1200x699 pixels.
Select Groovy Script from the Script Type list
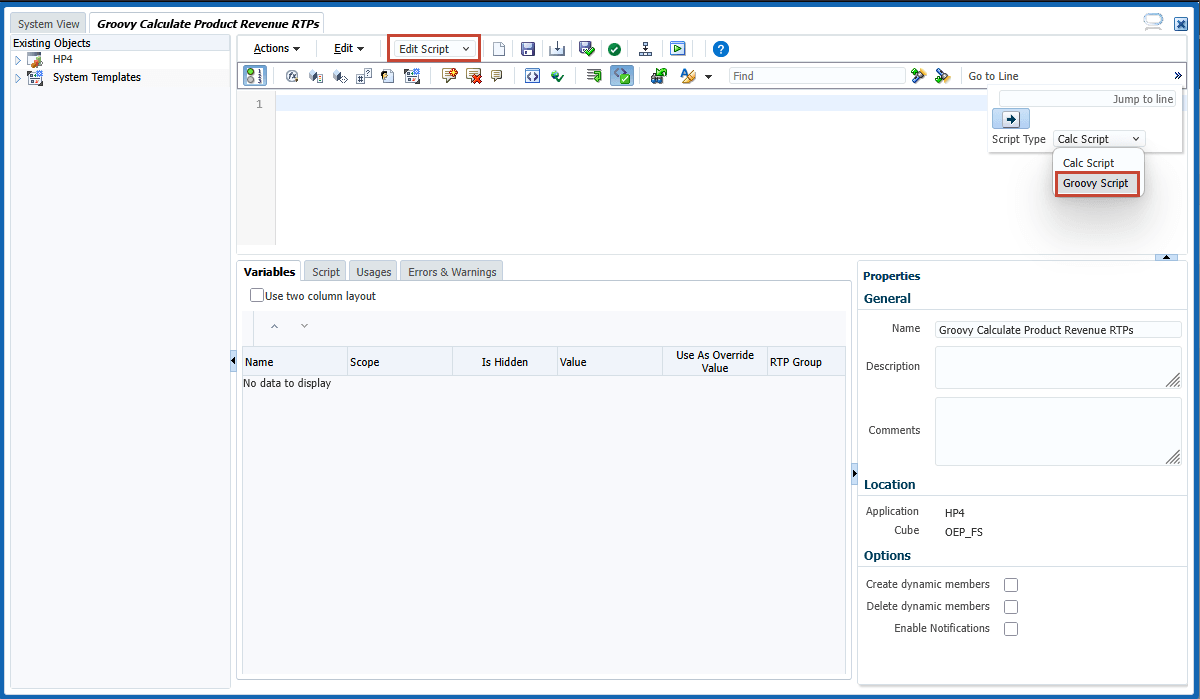pyautogui.click(x=1096, y=183)
